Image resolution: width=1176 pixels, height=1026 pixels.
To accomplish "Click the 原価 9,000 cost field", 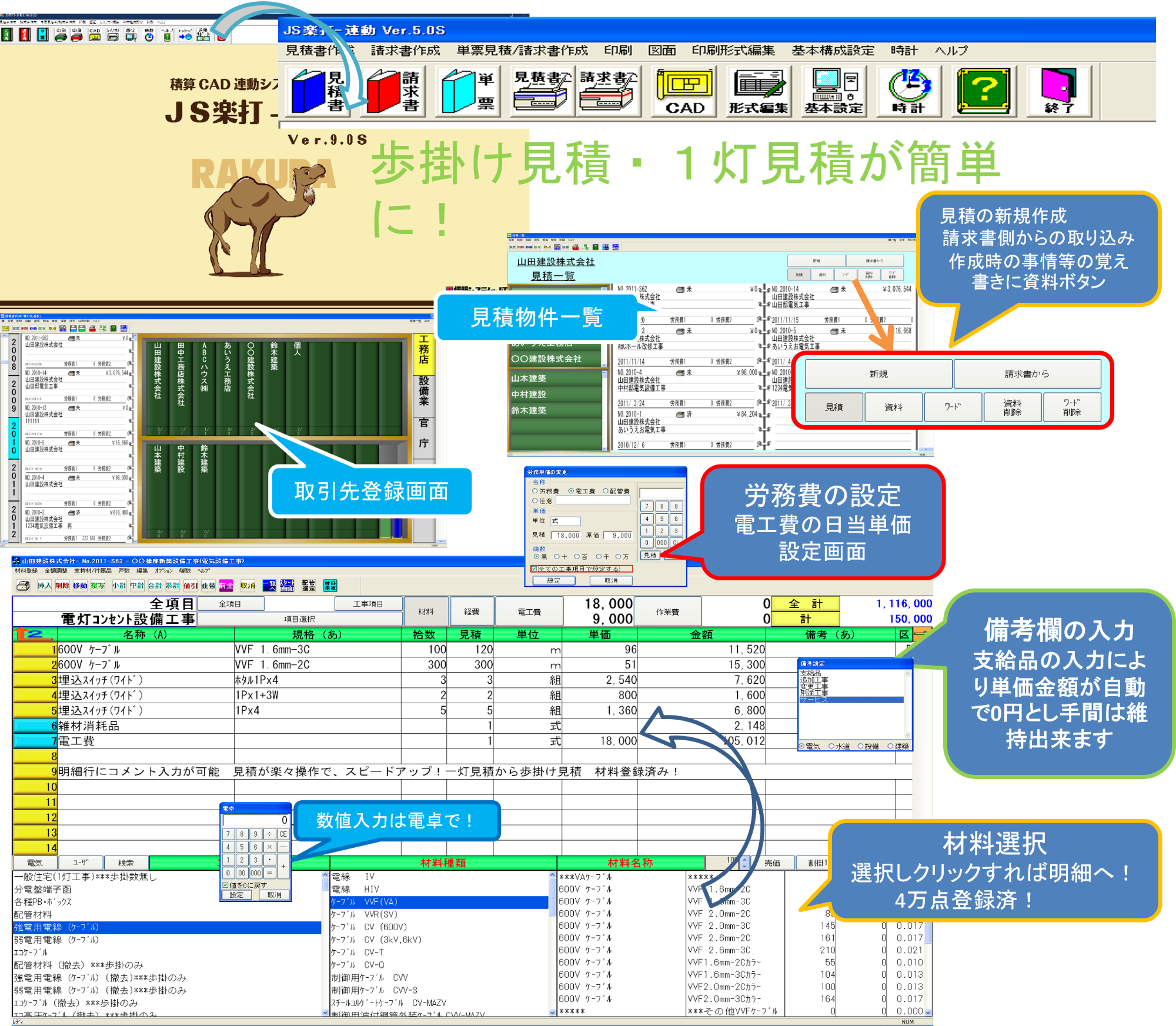I will tap(619, 536).
